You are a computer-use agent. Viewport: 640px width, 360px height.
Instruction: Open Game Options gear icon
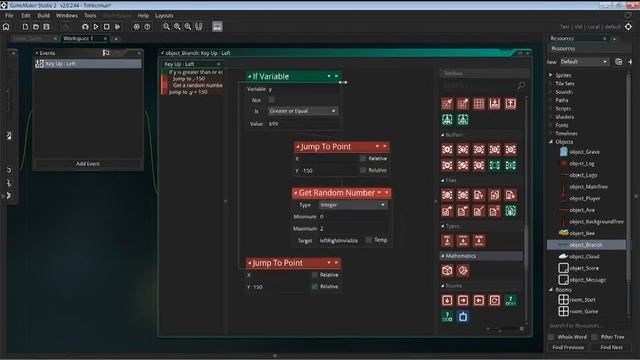pyautogui.click(x=136, y=27)
